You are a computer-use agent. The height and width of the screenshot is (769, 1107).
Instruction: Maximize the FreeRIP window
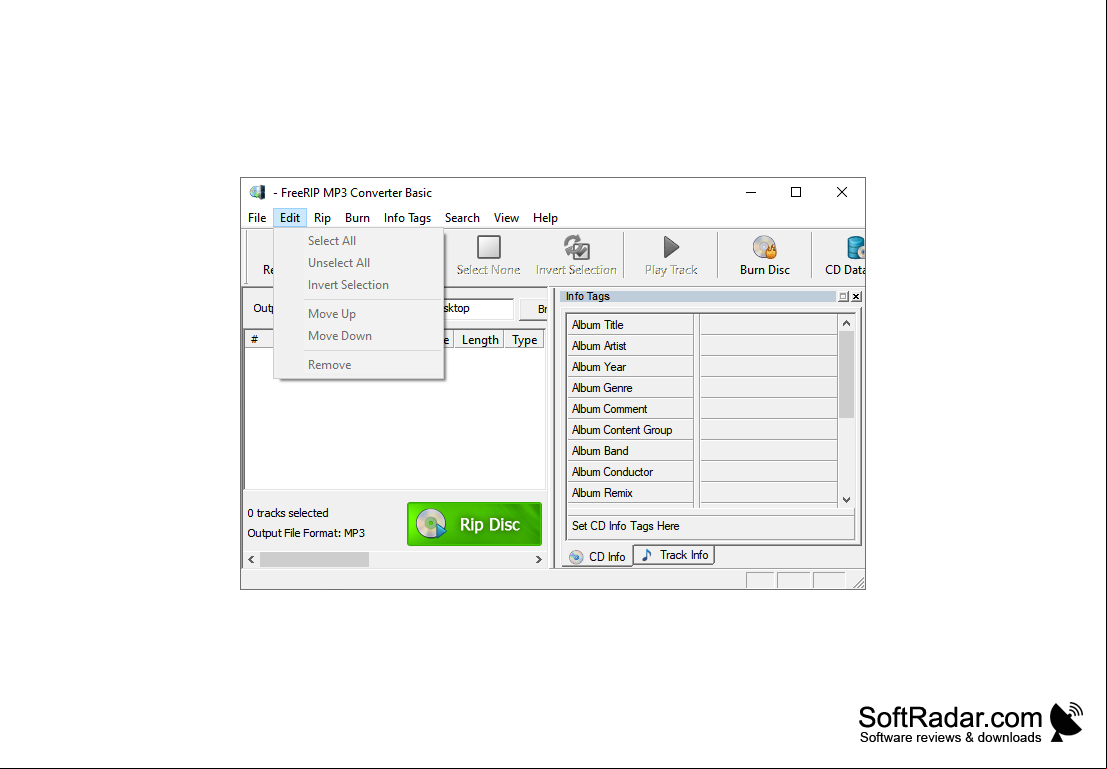pyautogui.click(x=796, y=192)
